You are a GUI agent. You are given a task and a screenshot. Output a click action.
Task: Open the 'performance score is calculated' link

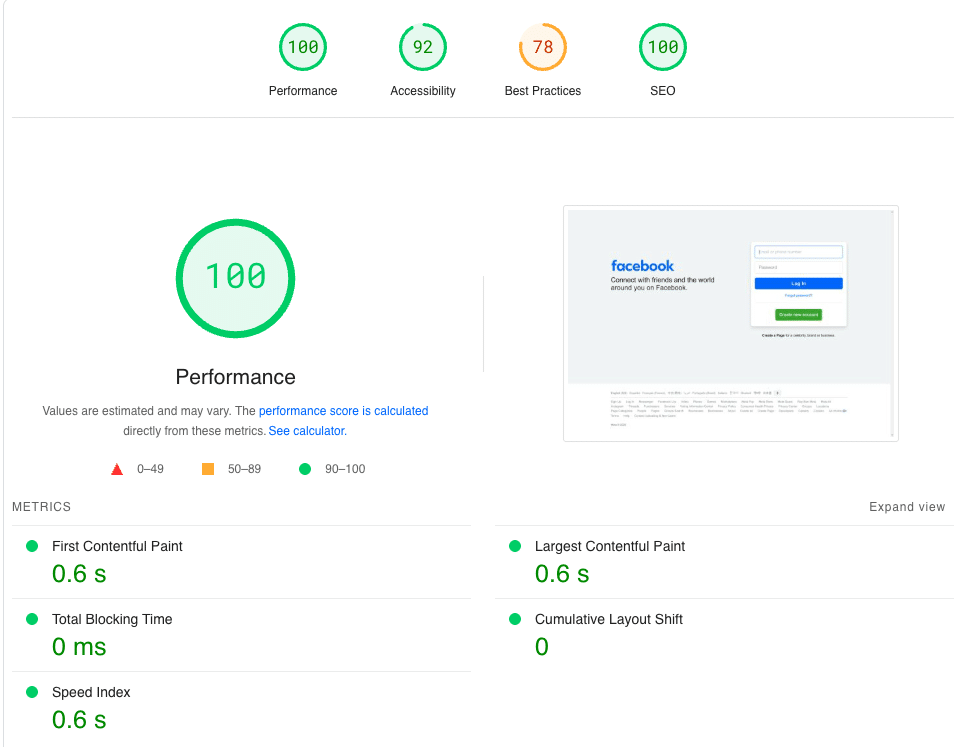point(343,411)
